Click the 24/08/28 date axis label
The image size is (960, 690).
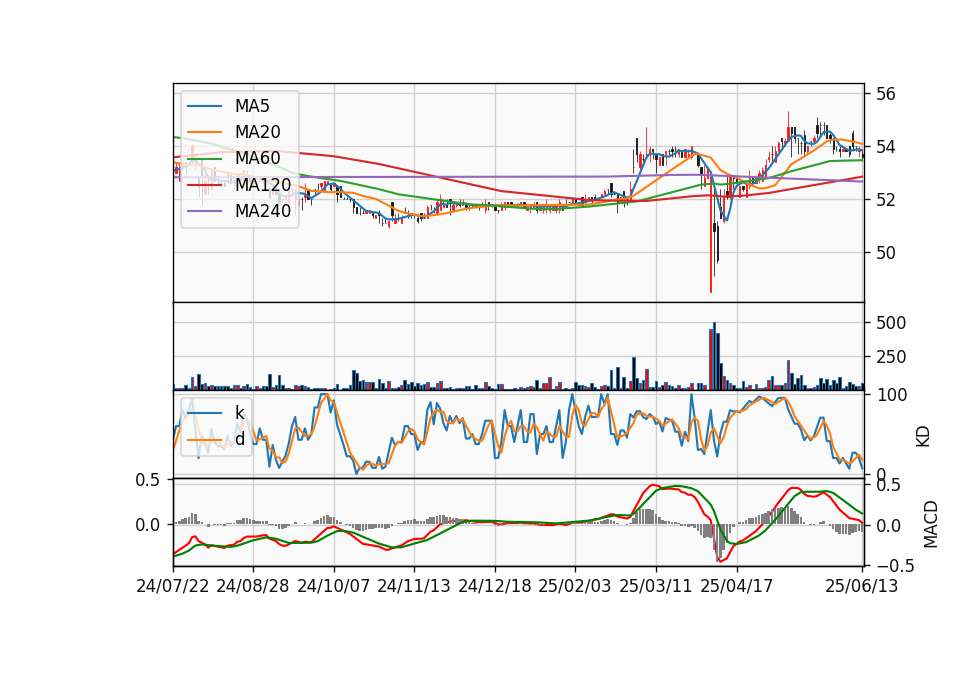253,586
